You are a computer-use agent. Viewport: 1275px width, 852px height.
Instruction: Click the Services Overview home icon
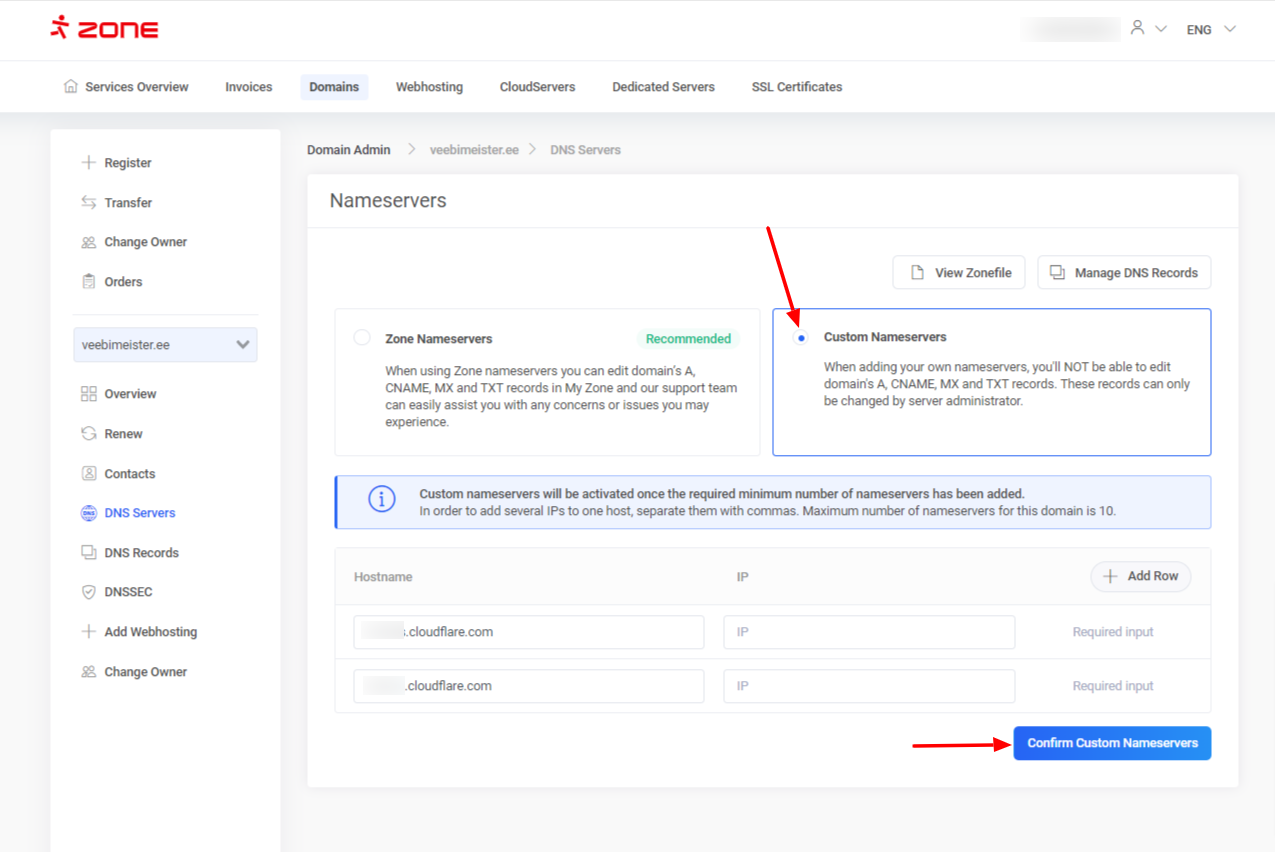(71, 86)
